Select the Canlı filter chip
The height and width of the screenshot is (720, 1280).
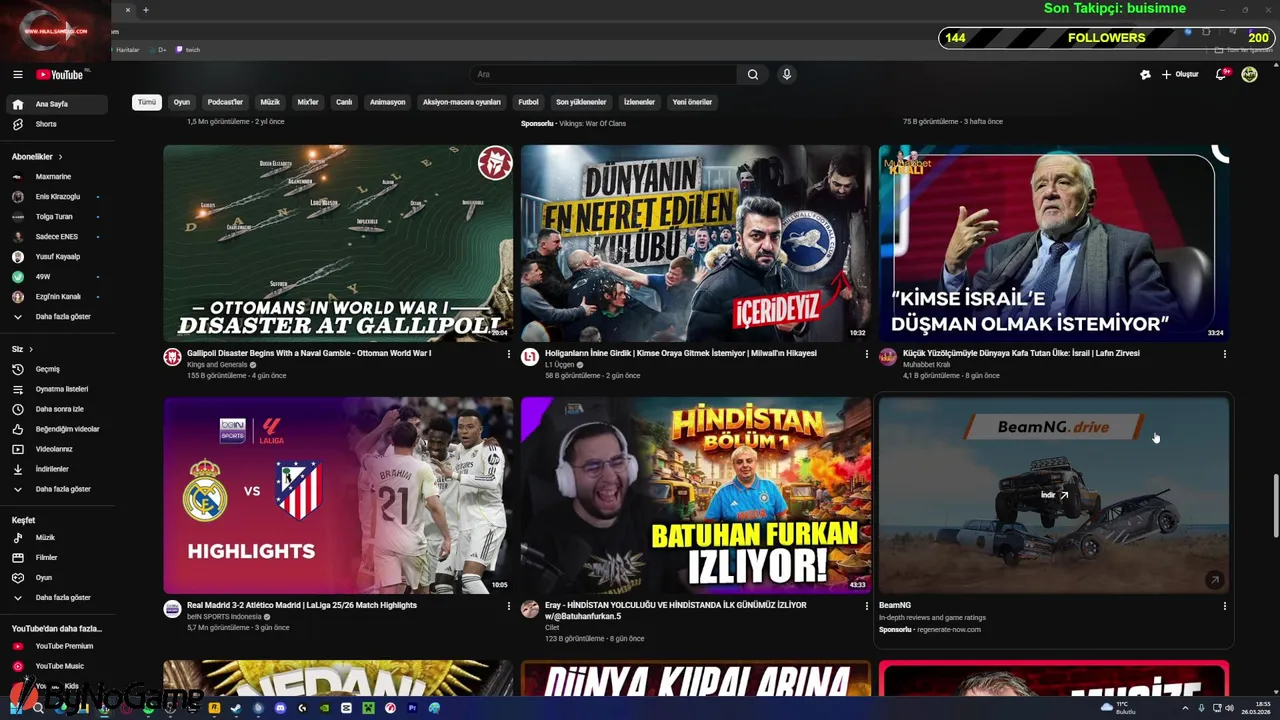344,102
